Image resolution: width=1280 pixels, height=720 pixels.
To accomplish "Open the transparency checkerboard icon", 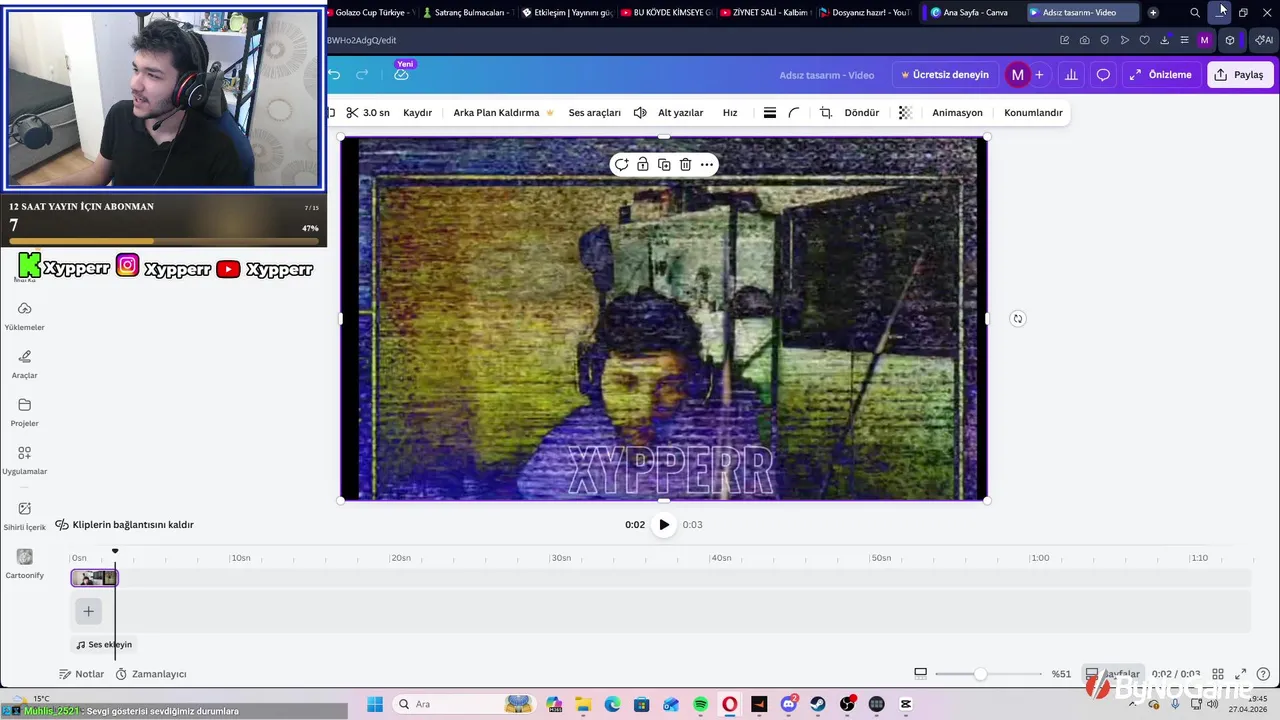I will [x=905, y=113].
